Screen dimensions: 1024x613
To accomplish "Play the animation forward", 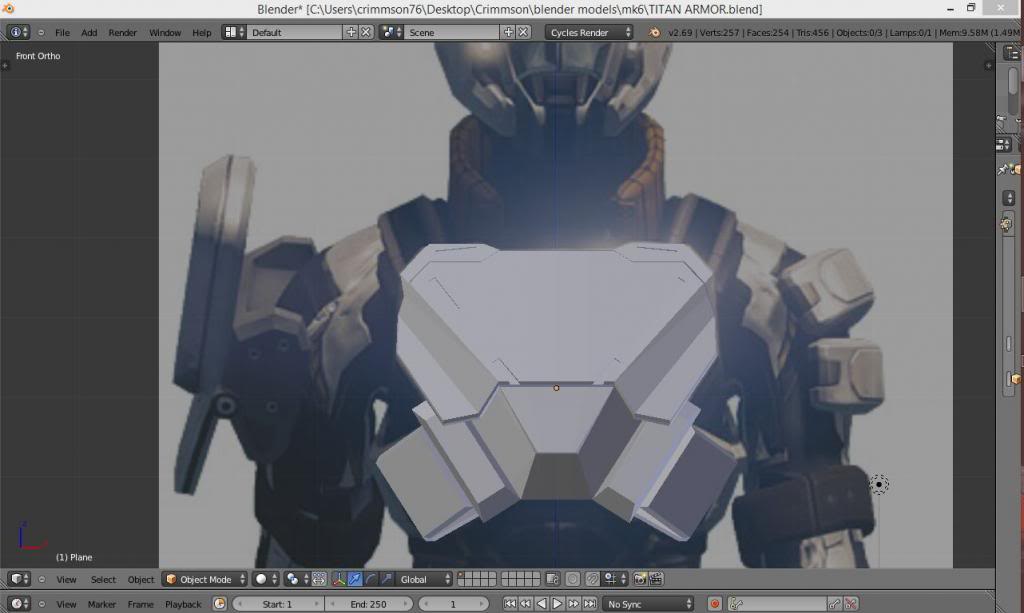I will tap(557, 604).
